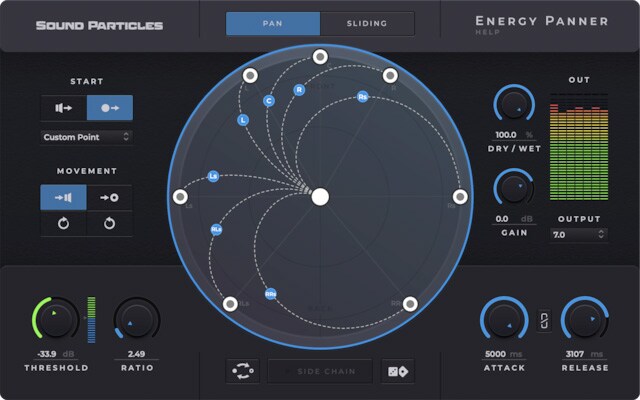Open the 7.0 output format dropdown

(x=578, y=234)
